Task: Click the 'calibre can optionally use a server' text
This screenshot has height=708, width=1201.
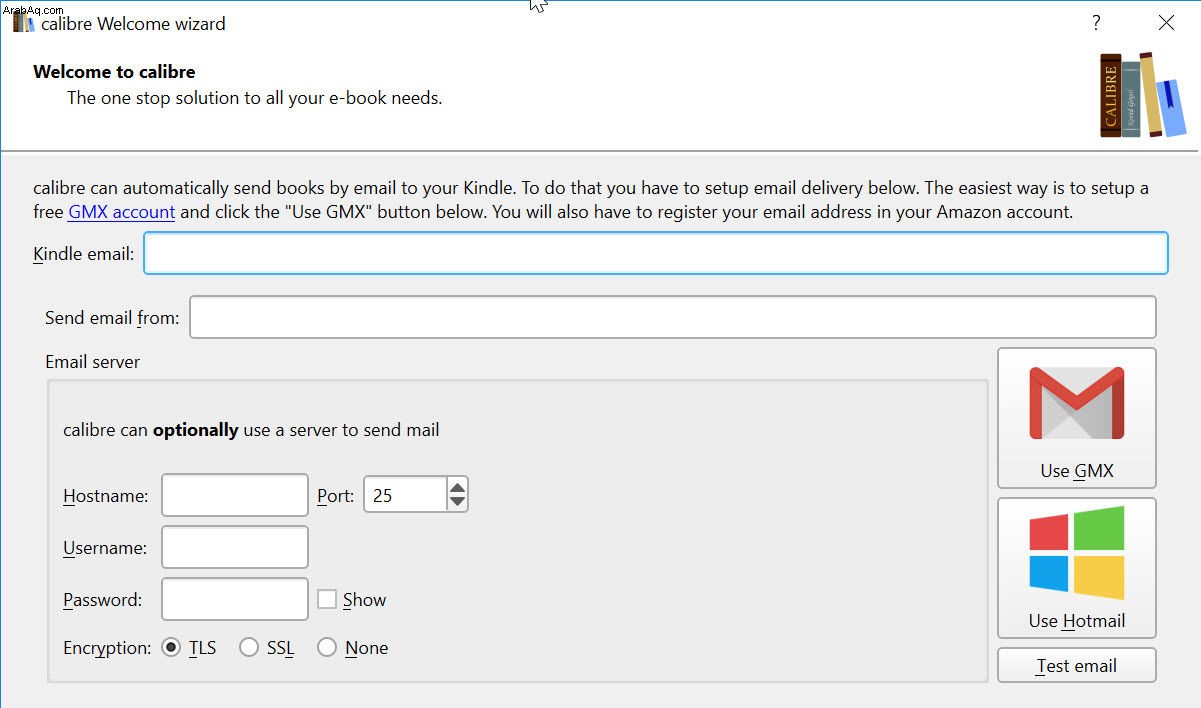Action: click(251, 430)
